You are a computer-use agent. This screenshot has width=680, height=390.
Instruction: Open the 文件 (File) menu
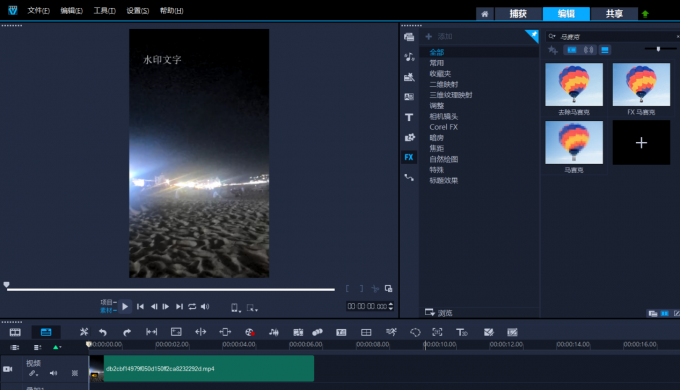(x=39, y=10)
